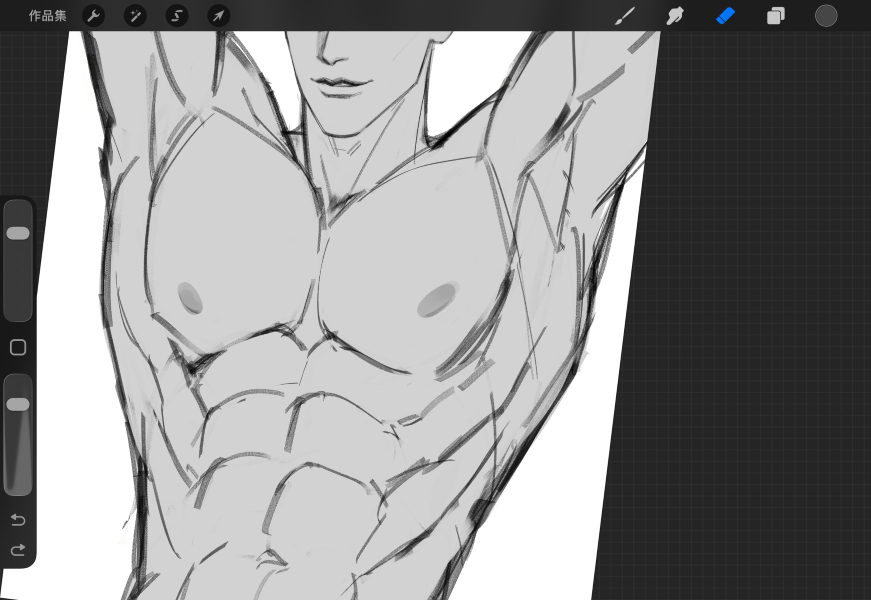Click the brush opacity slider handle

(18, 404)
